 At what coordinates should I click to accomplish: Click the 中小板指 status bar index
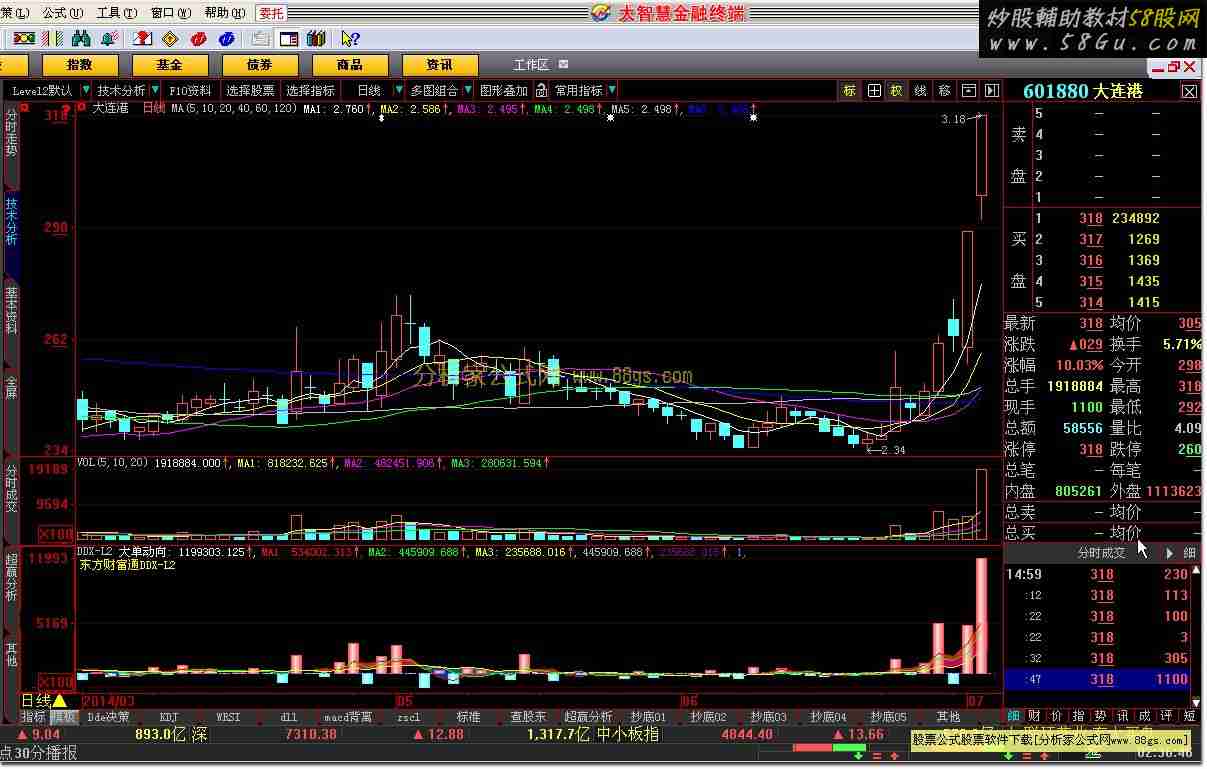coord(627,734)
